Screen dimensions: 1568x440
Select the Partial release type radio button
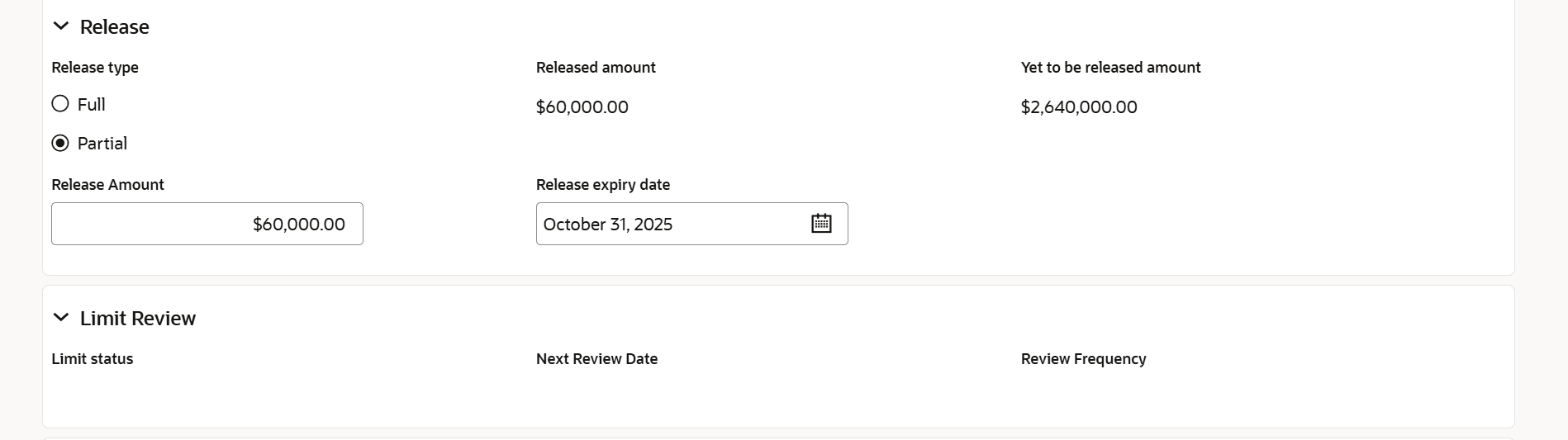point(60,143)
